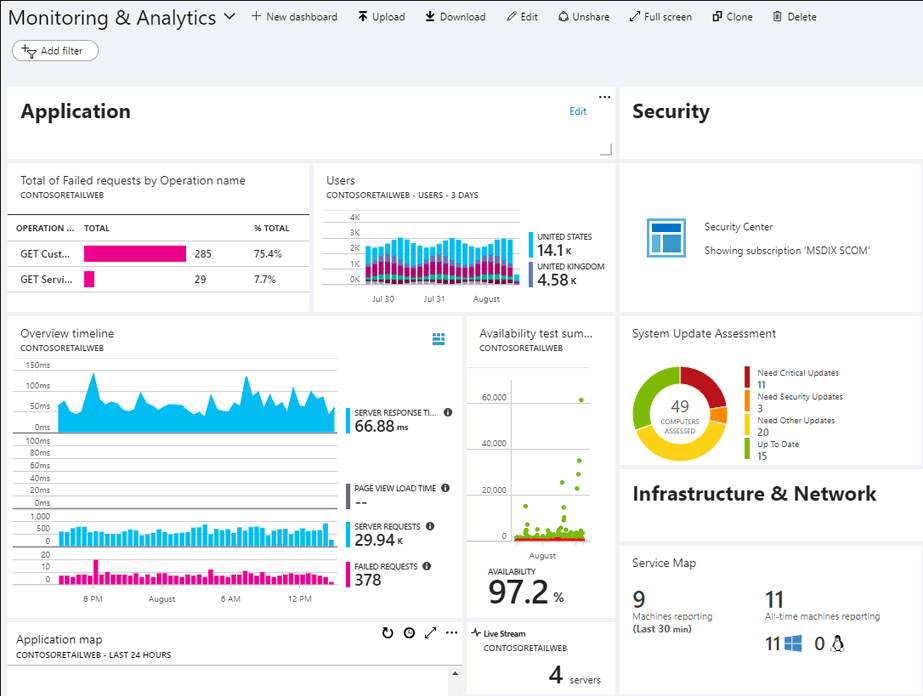Click the 9 Machines reporting count

[x=639, y=599]
